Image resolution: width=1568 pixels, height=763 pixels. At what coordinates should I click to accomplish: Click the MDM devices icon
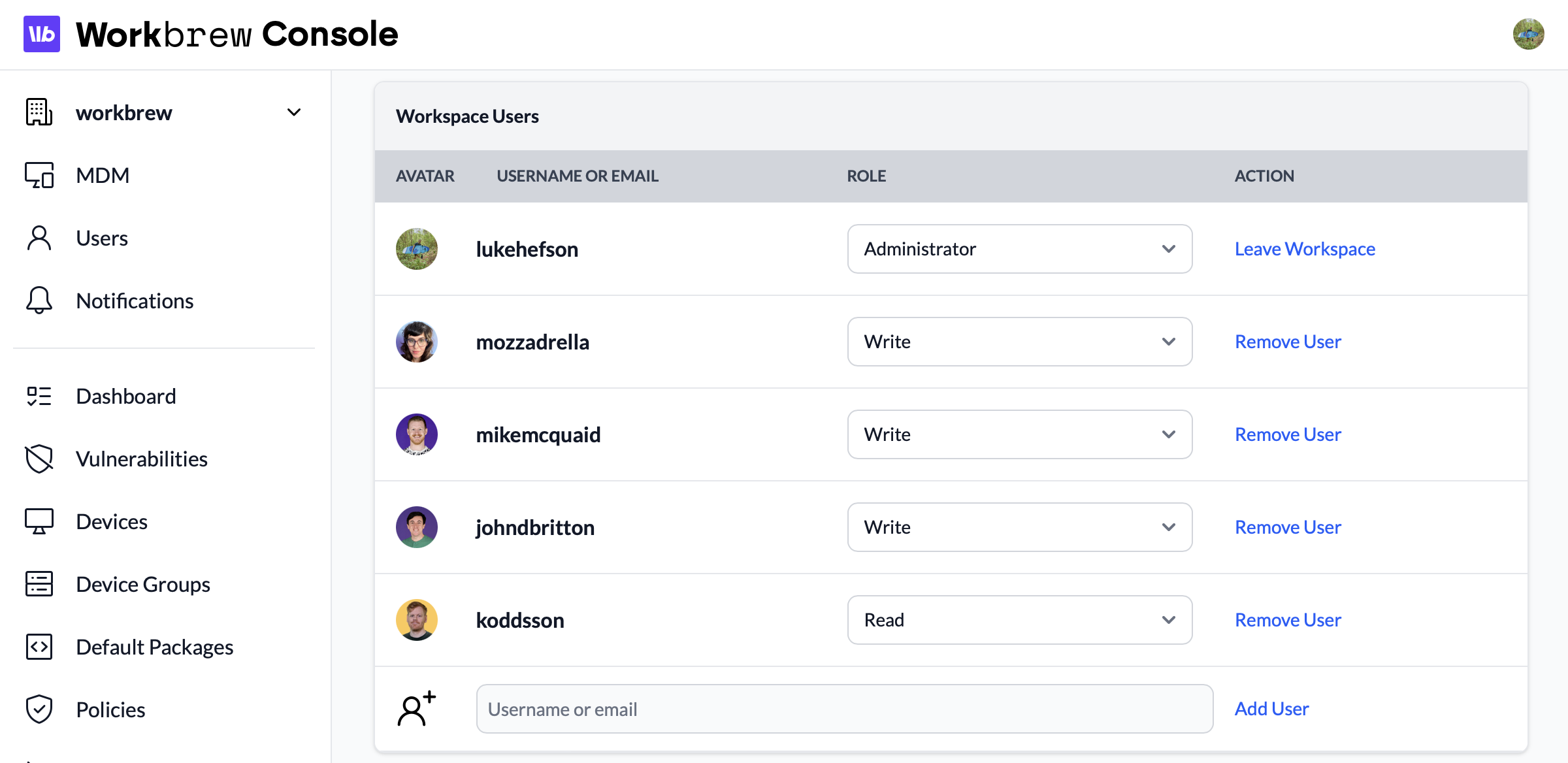tap(39, 175)
